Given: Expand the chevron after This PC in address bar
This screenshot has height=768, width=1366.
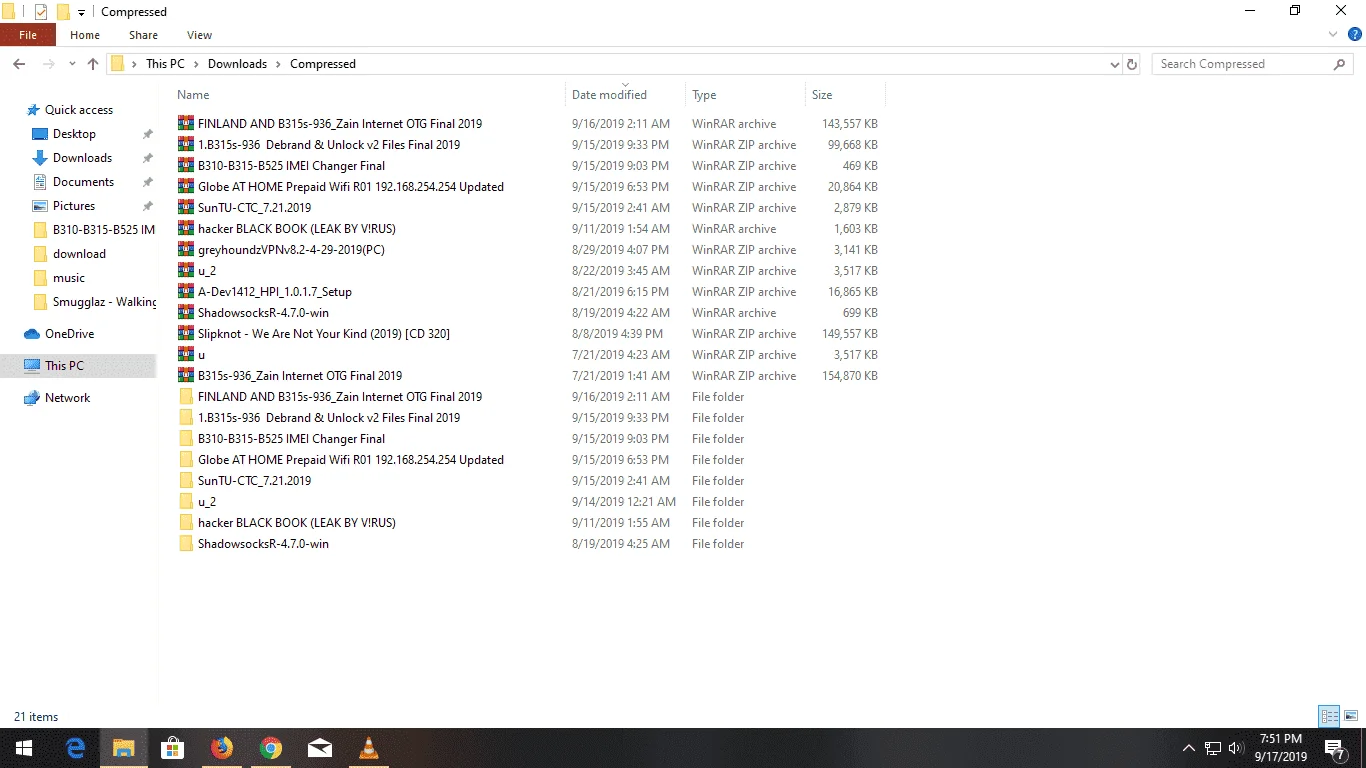Looking at the screenshot, I should 196,64.
